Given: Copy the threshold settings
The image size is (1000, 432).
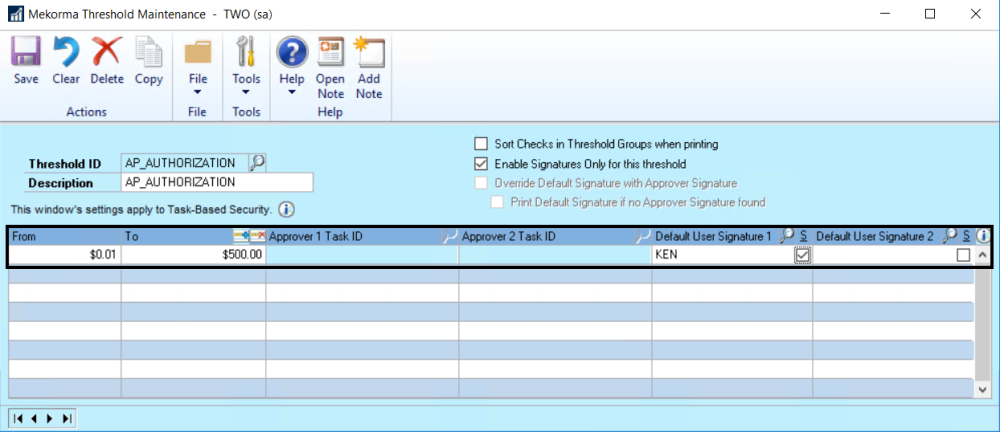Looking at the screenshot, I should 149,61.
